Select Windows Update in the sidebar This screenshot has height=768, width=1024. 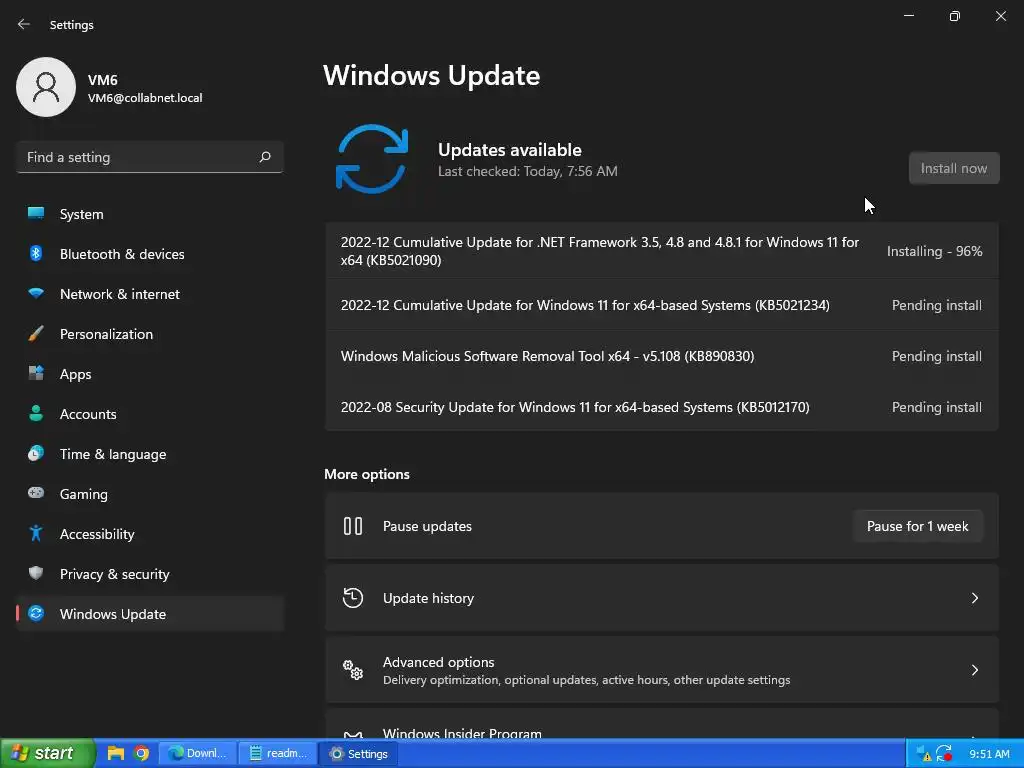150,614
